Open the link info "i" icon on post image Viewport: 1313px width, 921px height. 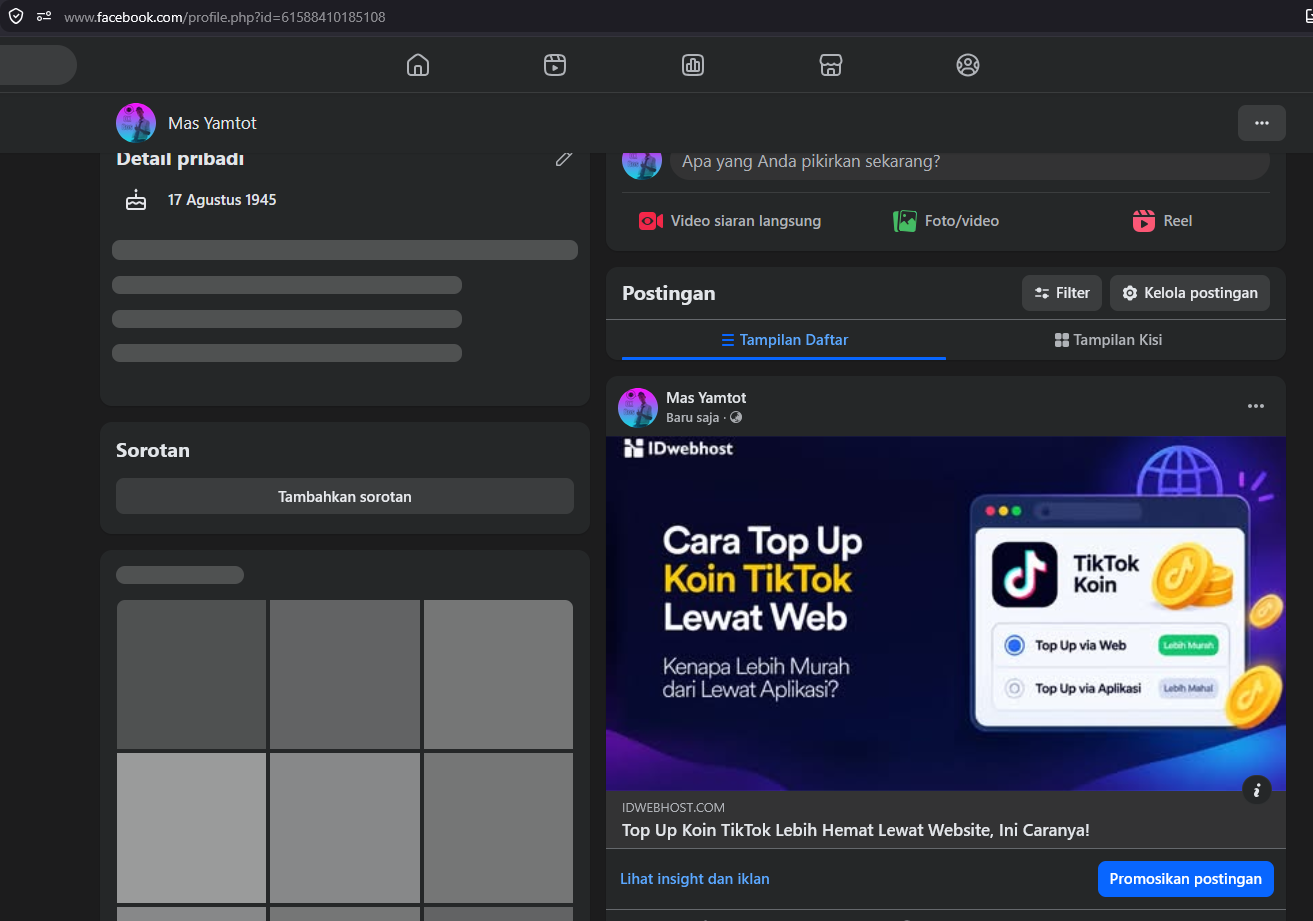point(1256,790)
